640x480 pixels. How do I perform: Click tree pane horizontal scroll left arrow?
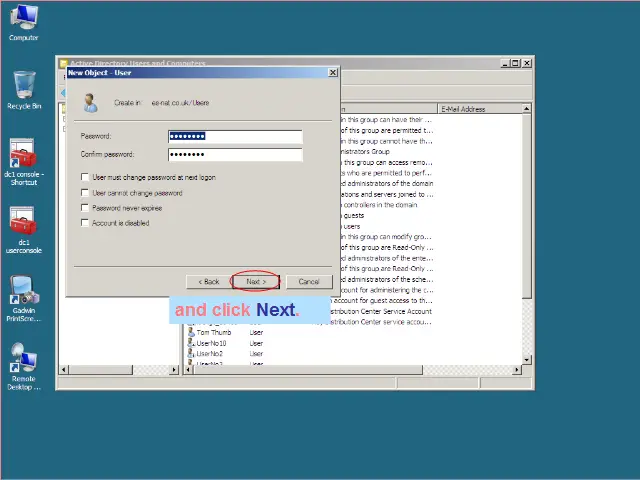coord(64,370)
